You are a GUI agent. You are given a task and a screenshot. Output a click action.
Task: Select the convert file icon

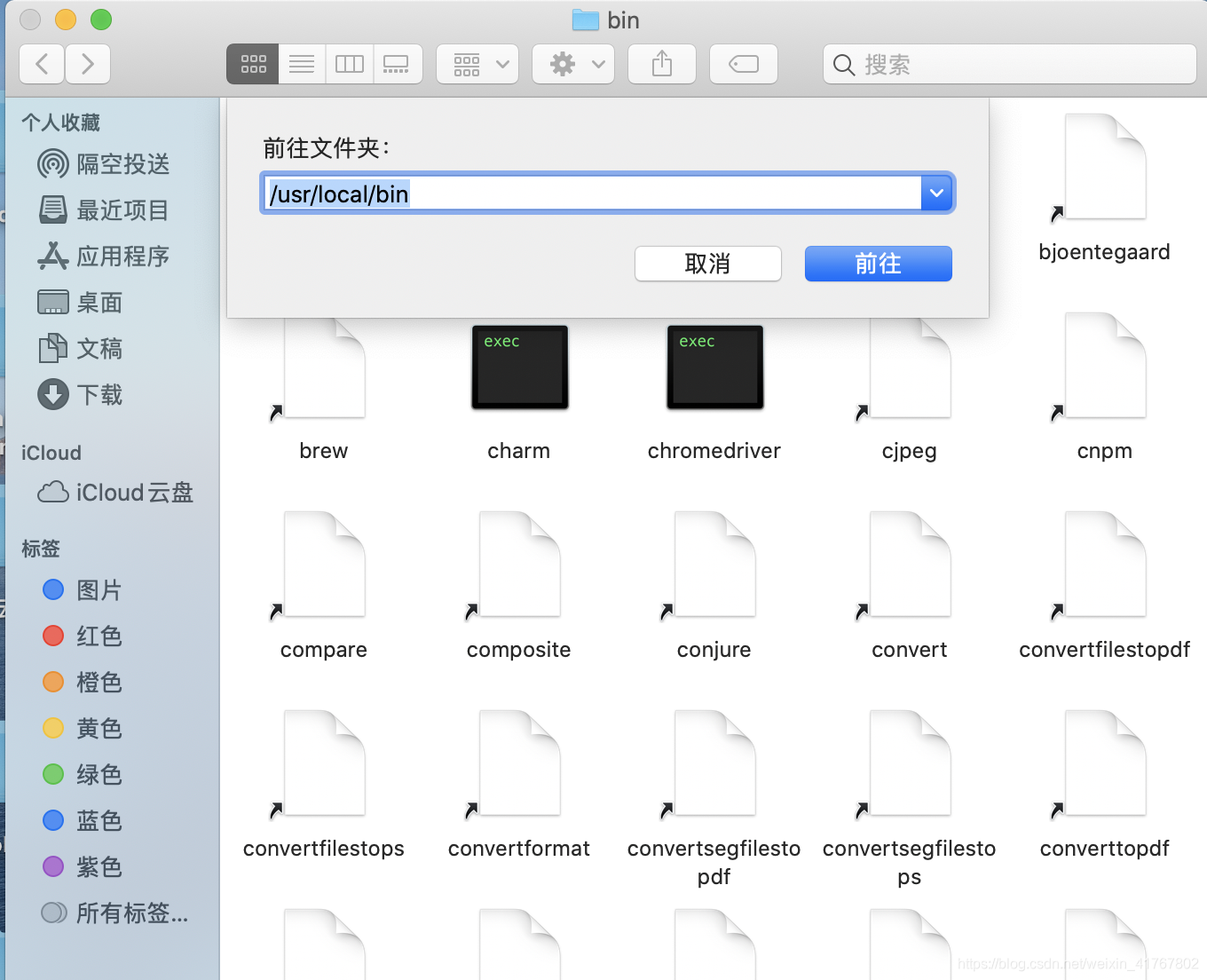click(x=909, y=565)
